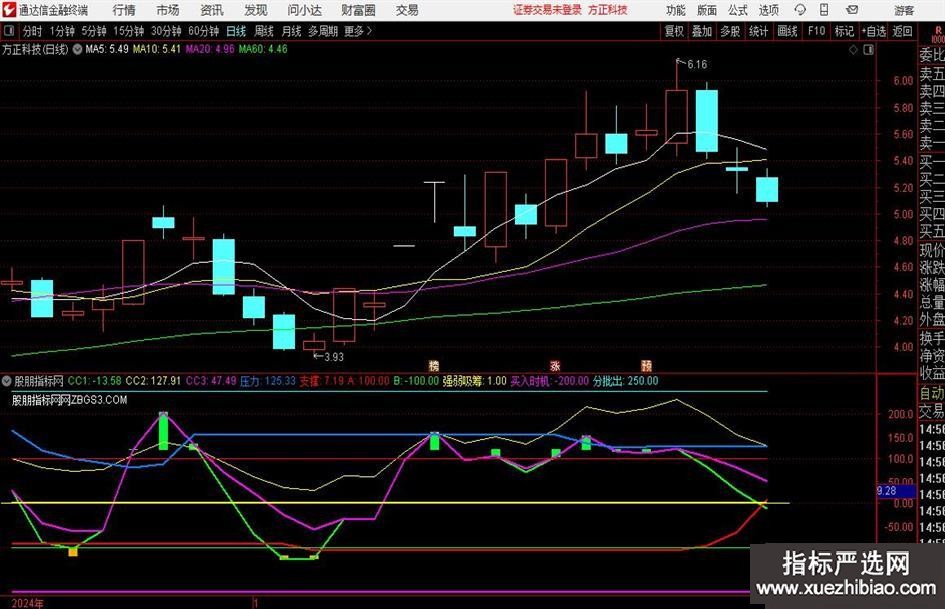Click the 画线 draw line button
This screenshot has width=945, height=609.
point(787,31)
